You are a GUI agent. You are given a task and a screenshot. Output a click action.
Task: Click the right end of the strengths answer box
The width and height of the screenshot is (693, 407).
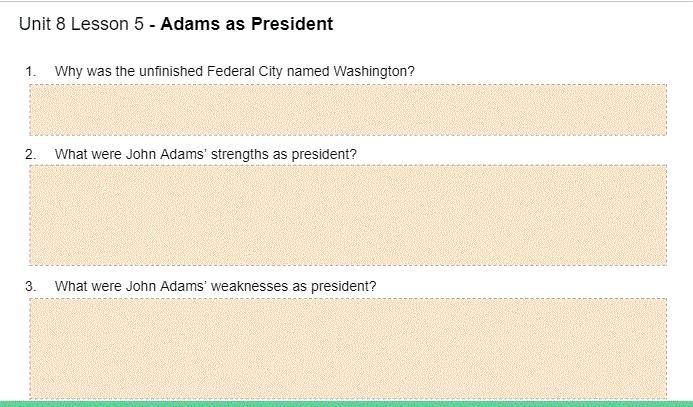[658, 214]
